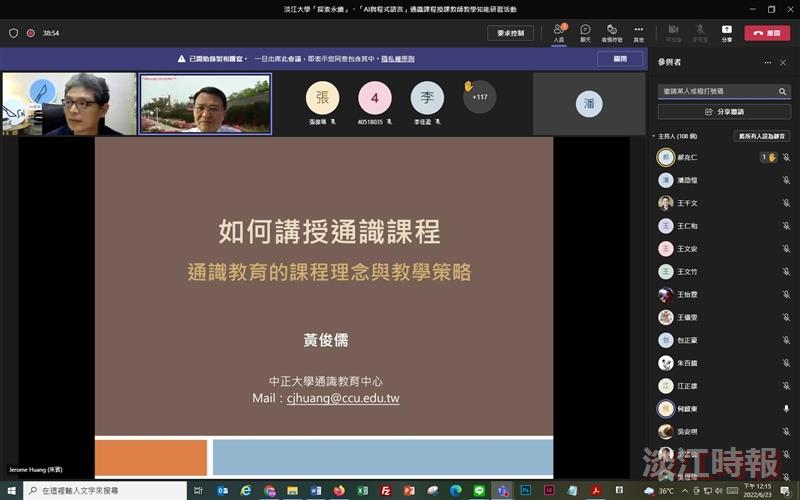Open the meeting Chat (聊天) icon

click(585, 33)
